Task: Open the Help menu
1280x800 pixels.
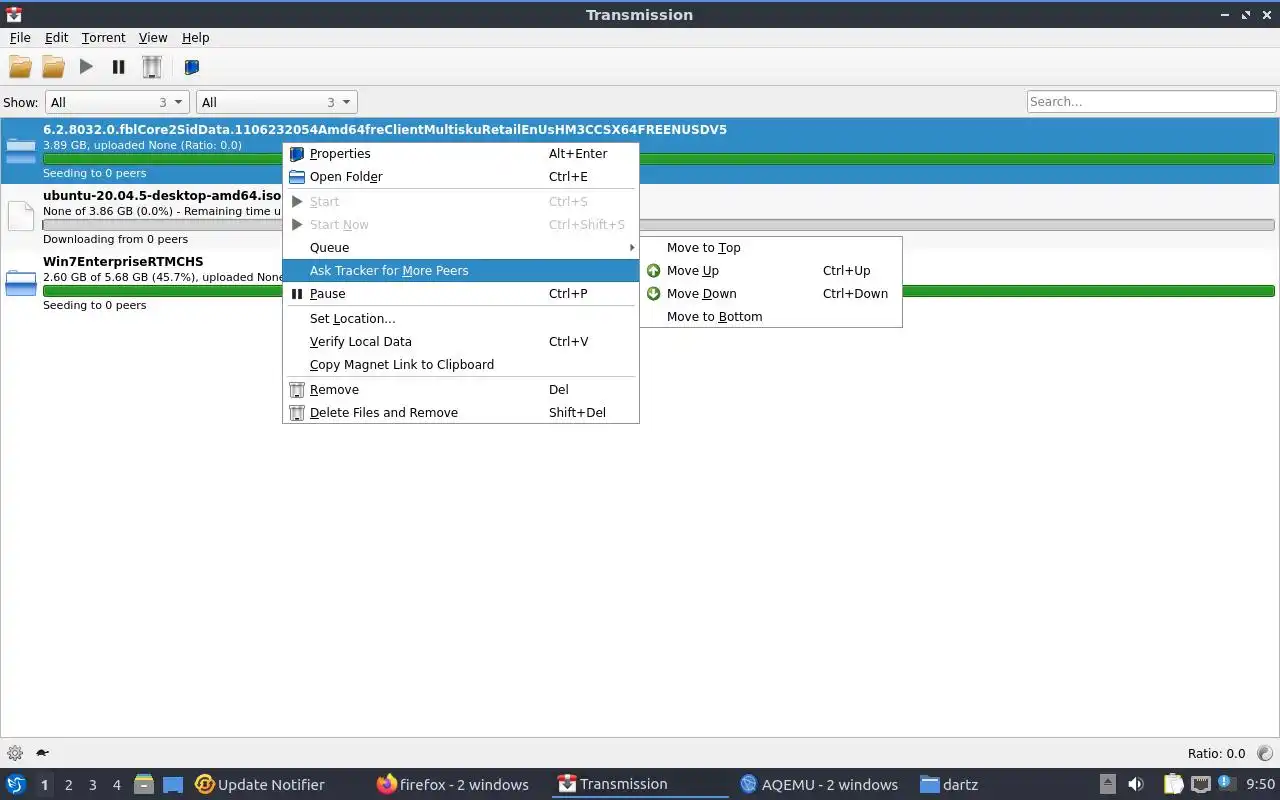Action: [196, 37]
